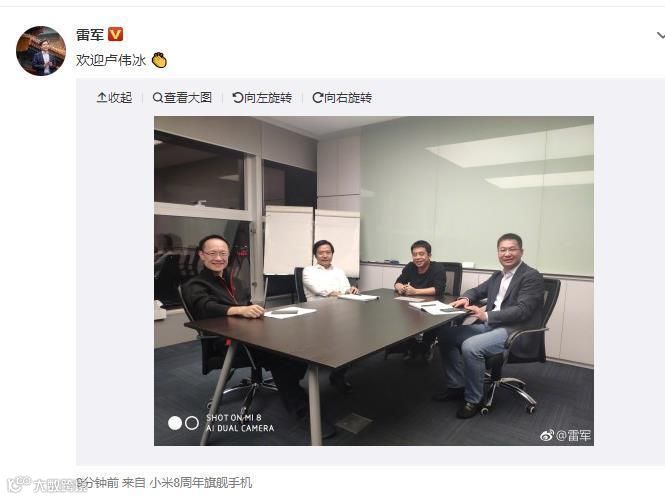Open the 小米8周年旗舰手机 source link

pyautogui.click(x=201, y=482)
